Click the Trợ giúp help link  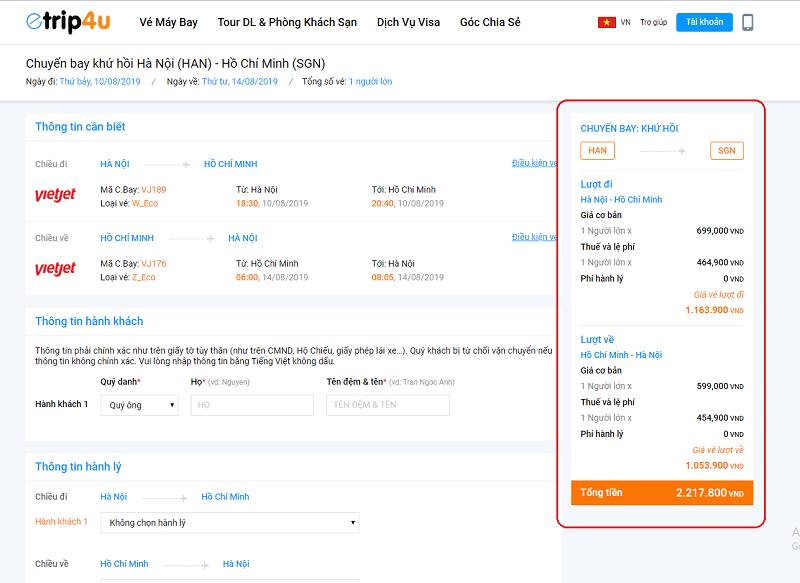[653, 22]
